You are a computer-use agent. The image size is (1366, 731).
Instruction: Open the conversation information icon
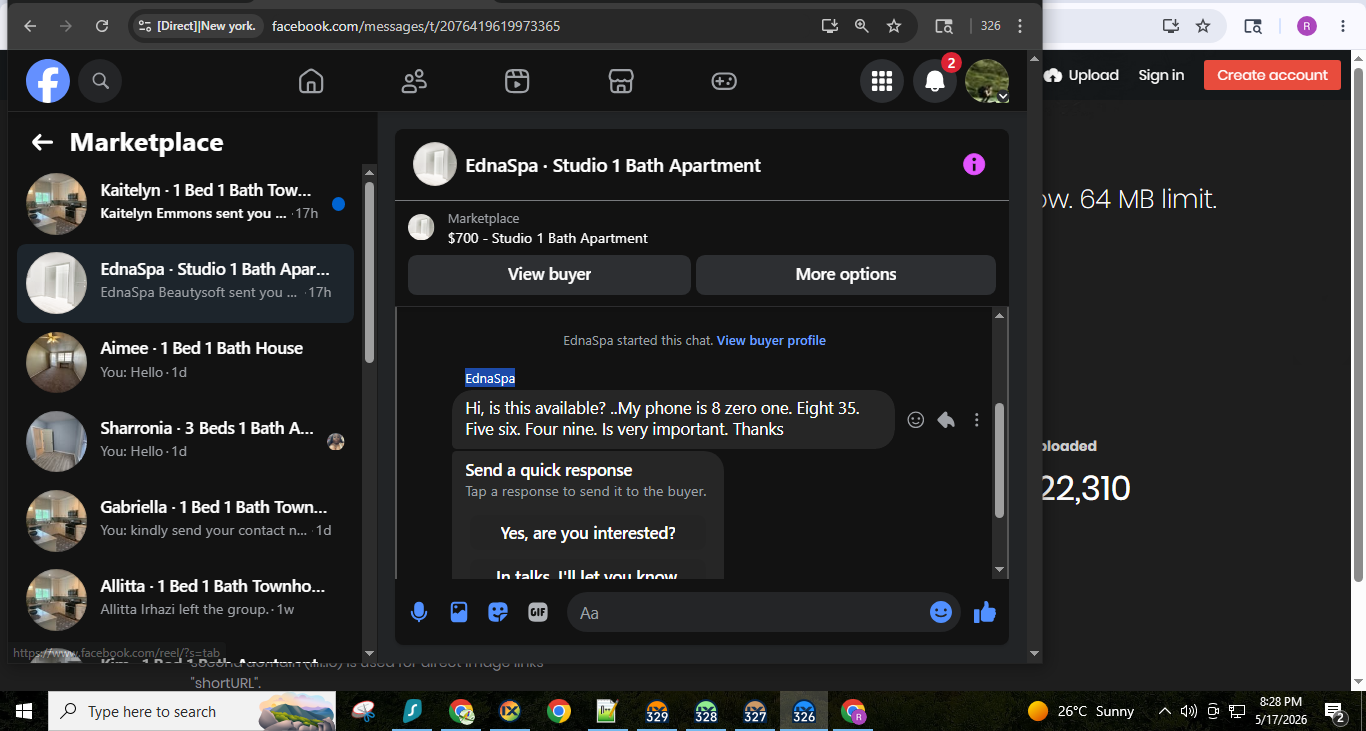point(974,165)
